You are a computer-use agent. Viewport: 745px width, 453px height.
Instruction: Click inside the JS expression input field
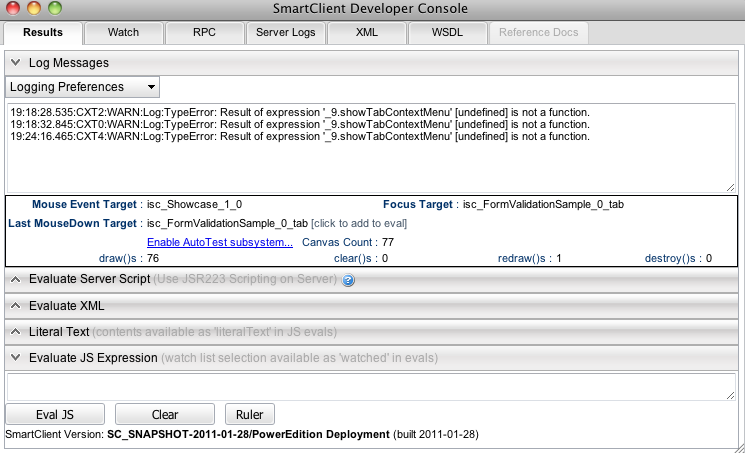coord(371,387)
